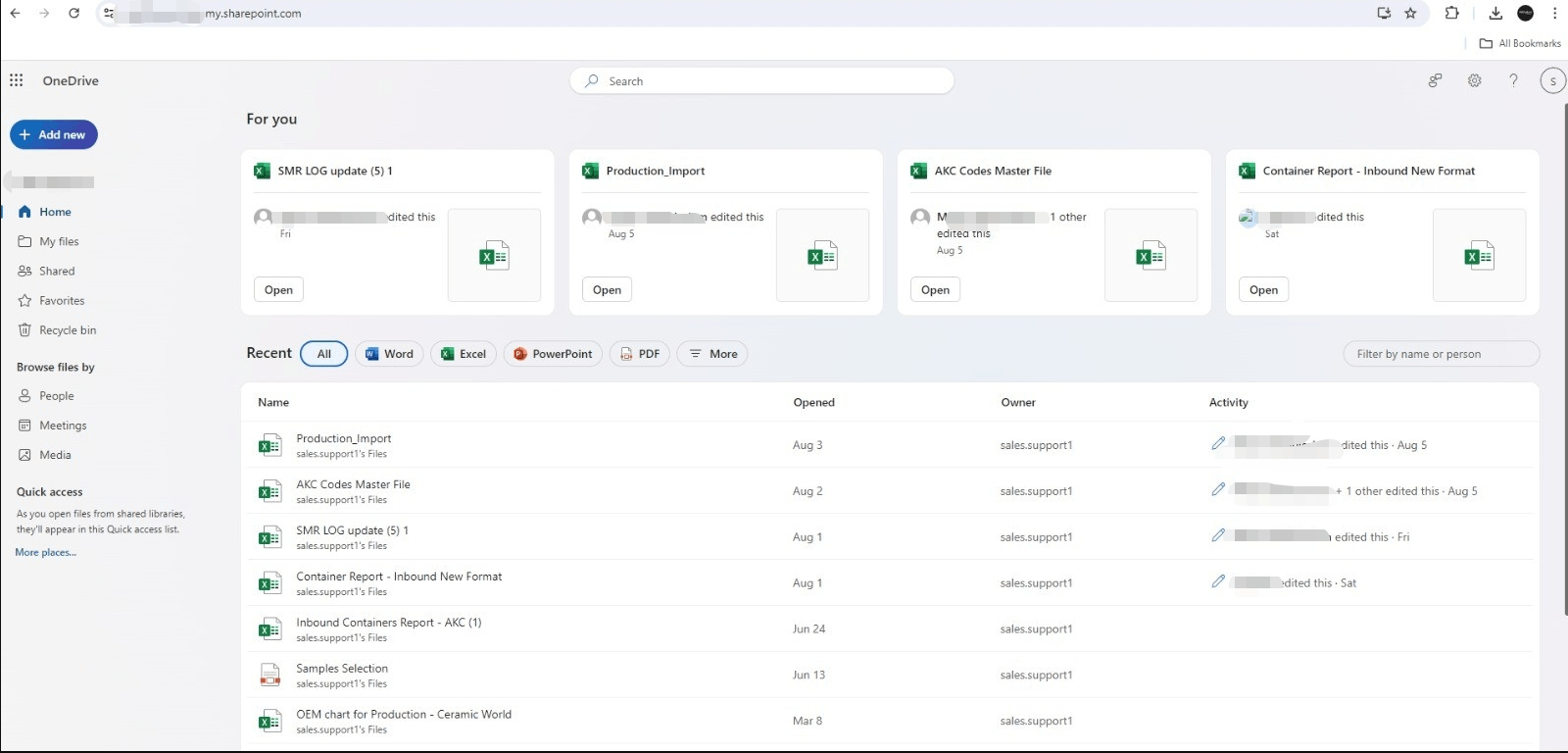The height and width of the screenshot is (753, 1568).
Task: Filter recent files by Word
Action: click(389, 354)
